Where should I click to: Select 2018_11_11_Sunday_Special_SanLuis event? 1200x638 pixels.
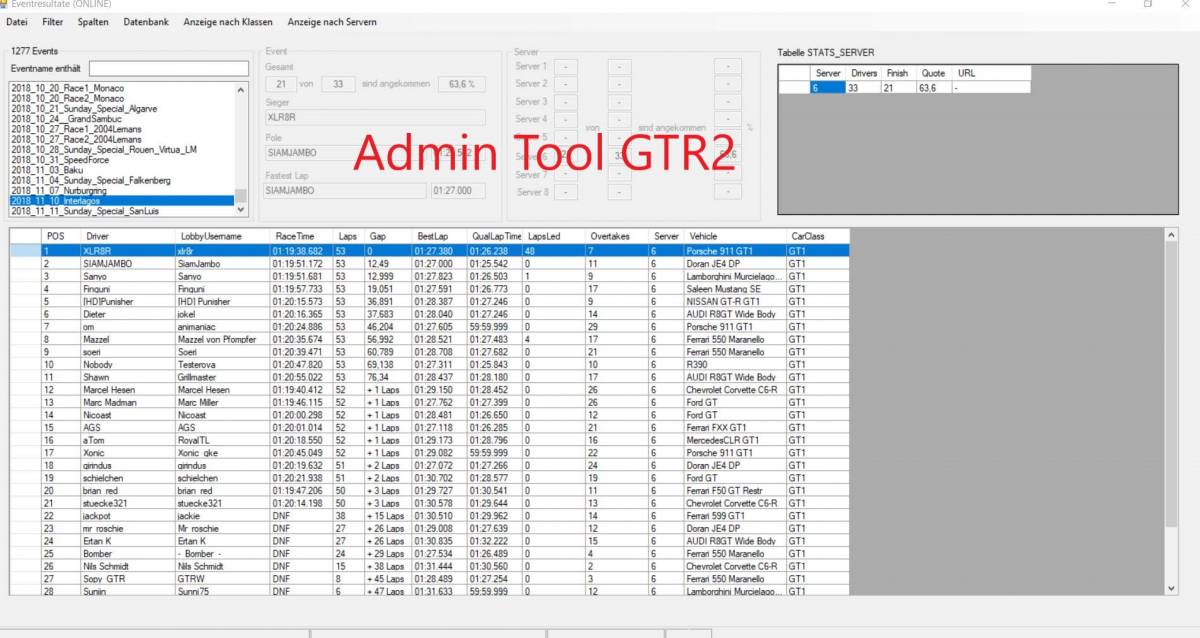pos(85,211)
